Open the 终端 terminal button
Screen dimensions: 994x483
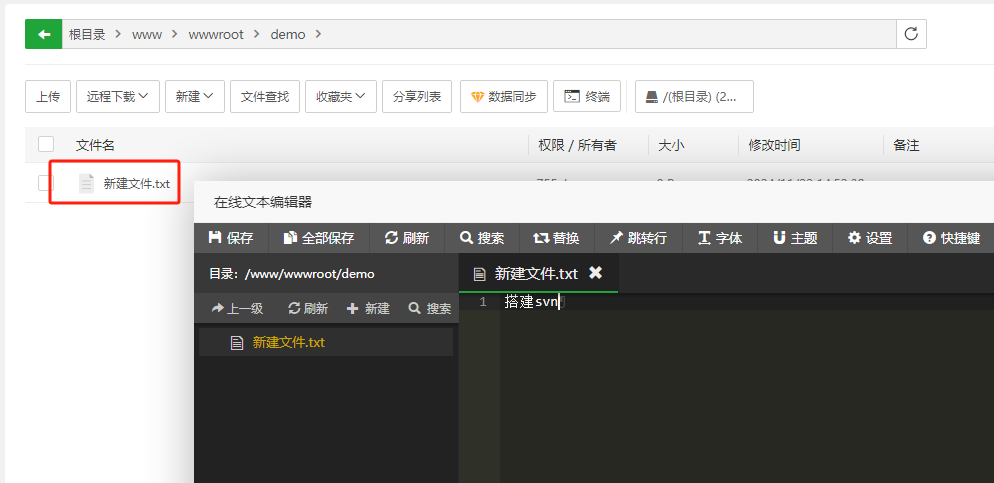tap(587, 97)
